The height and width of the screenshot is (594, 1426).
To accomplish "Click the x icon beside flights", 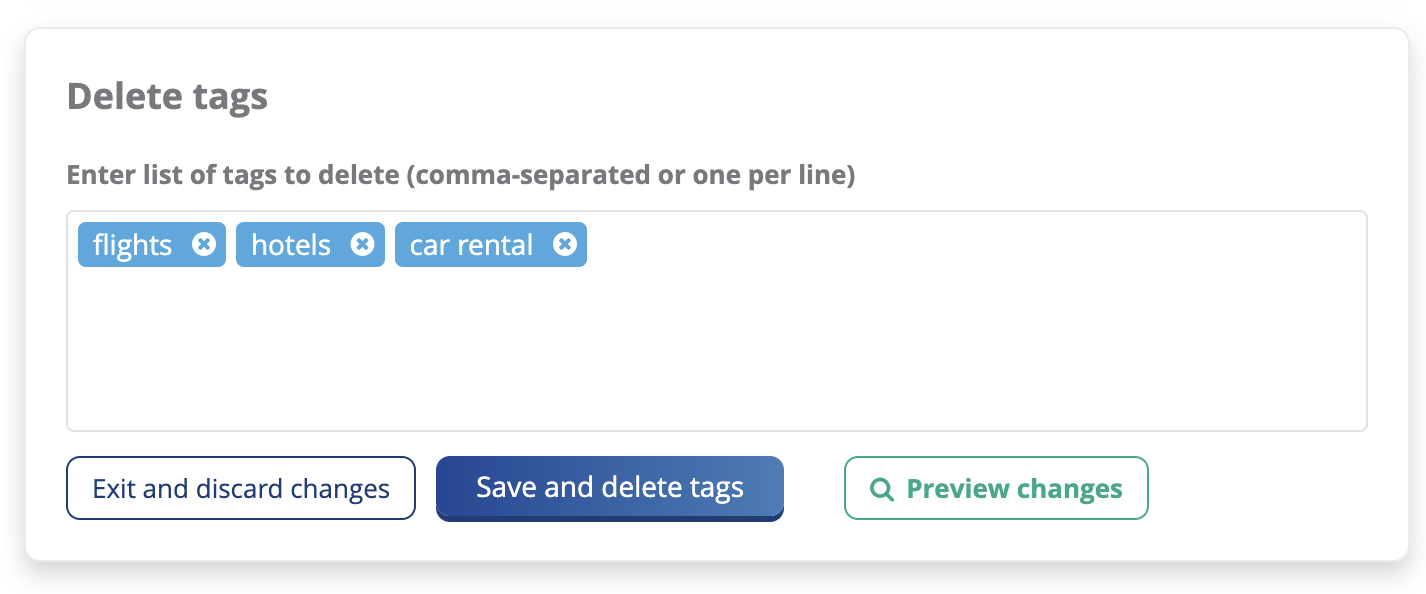I will (204, 245).
